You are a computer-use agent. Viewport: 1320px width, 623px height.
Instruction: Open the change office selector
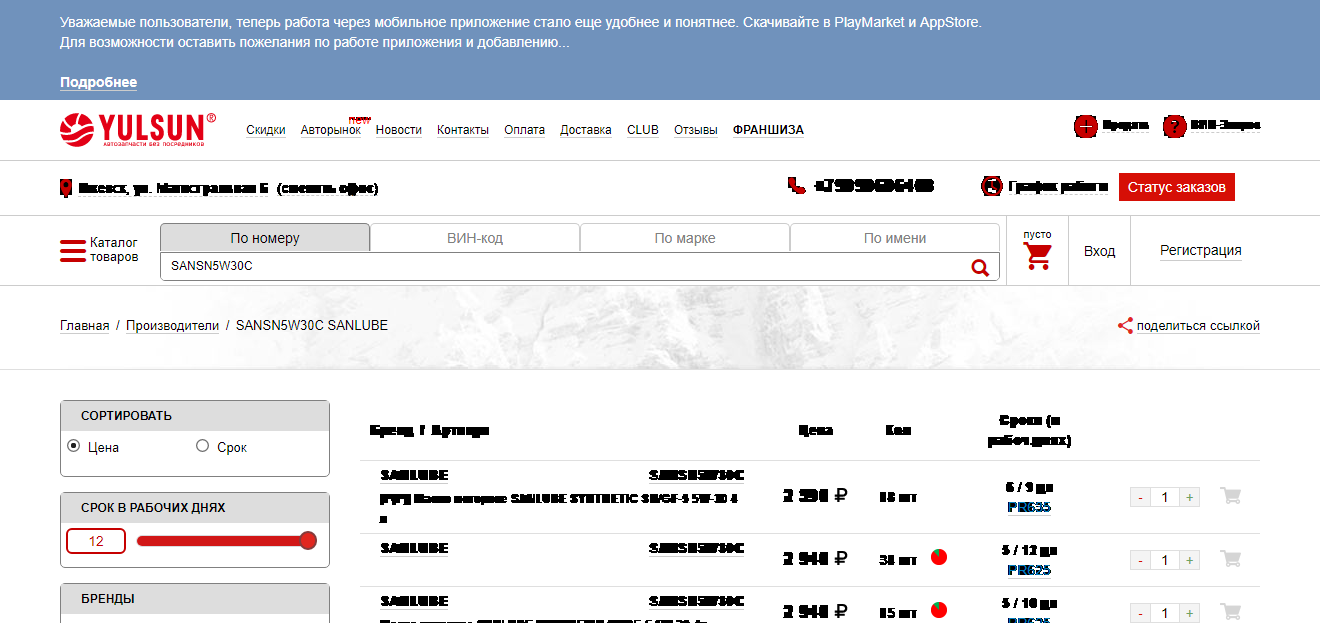pos(328,188)
